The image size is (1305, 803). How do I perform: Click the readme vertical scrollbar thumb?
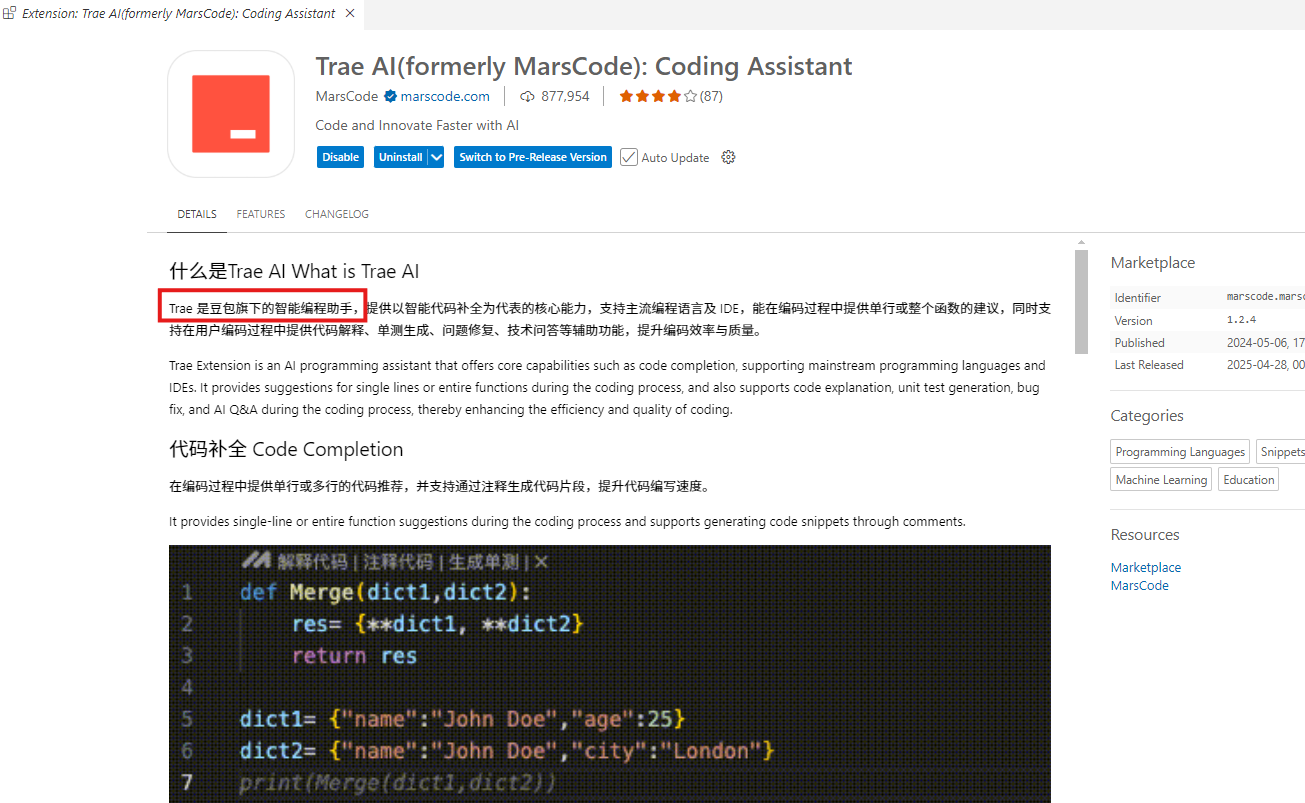click(1081, 302)
